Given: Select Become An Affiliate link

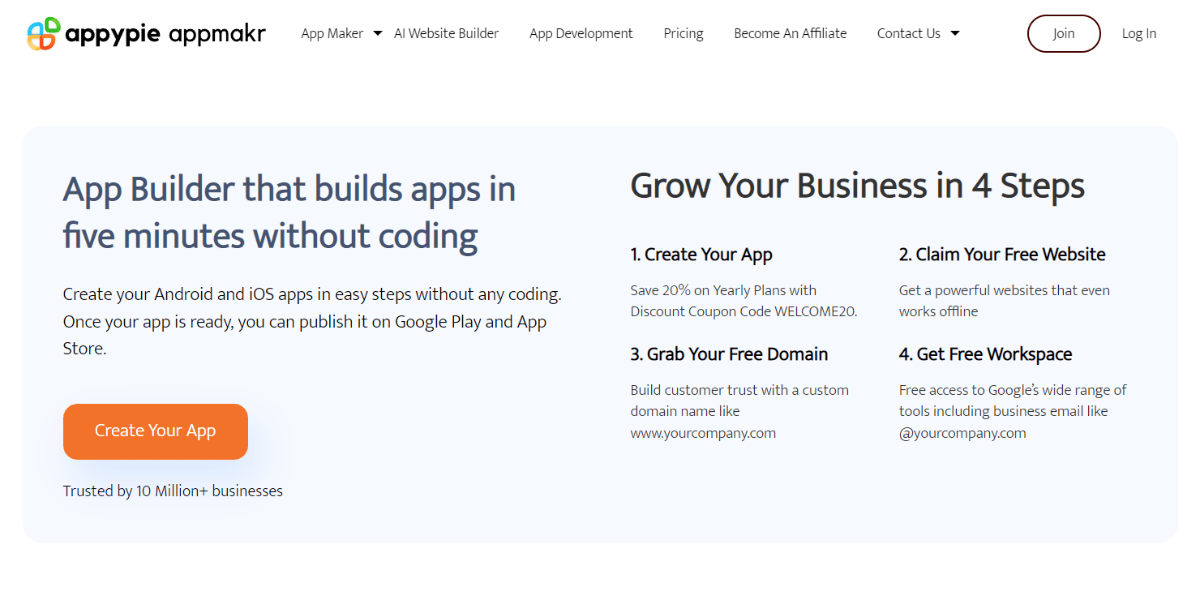Looking at the screenshot, I should pyautogui.click(x=790, y=33).
